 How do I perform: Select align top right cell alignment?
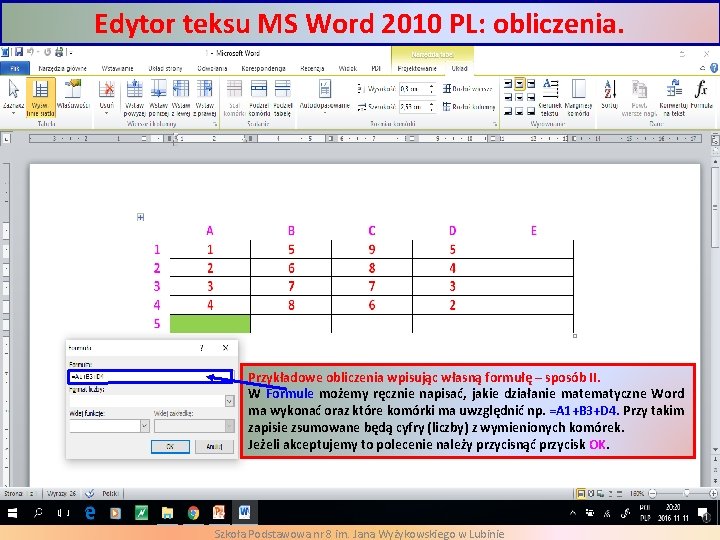click(x=531, y=84)
